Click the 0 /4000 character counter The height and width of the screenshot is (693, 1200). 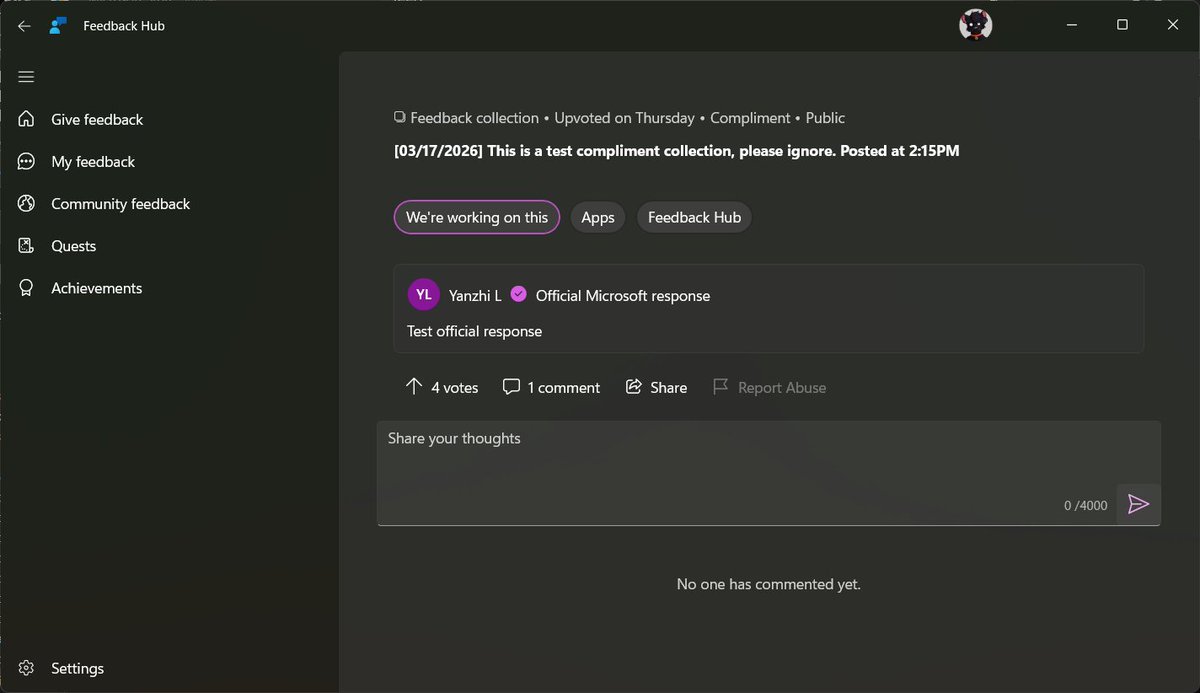point(1086,505)
